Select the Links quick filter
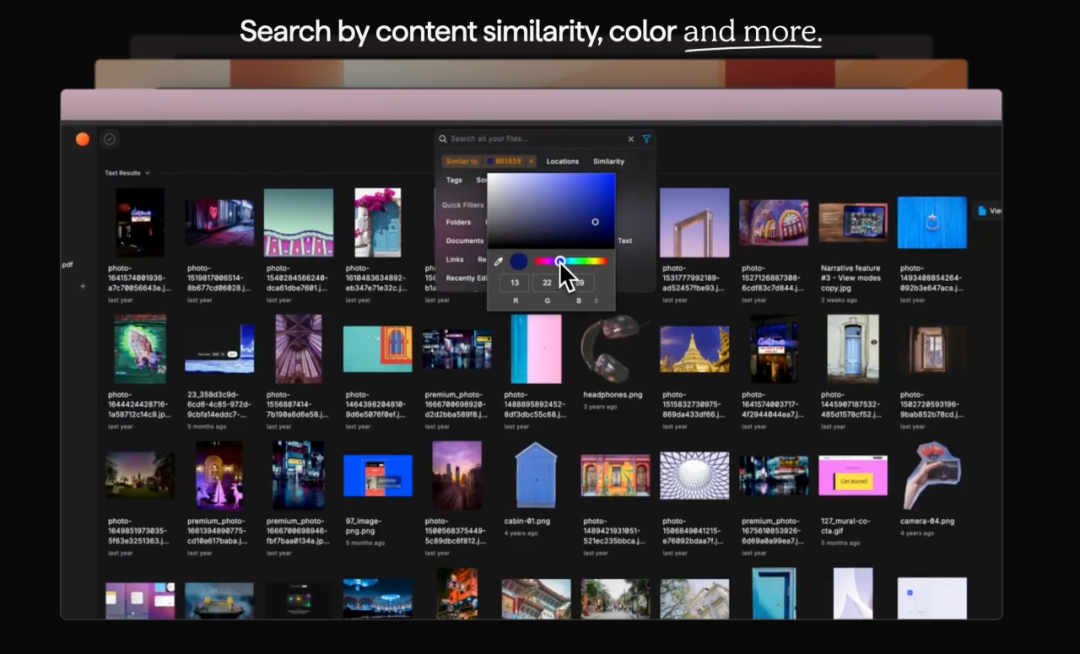Screen dimensions: 1080x654 point(455,259)
